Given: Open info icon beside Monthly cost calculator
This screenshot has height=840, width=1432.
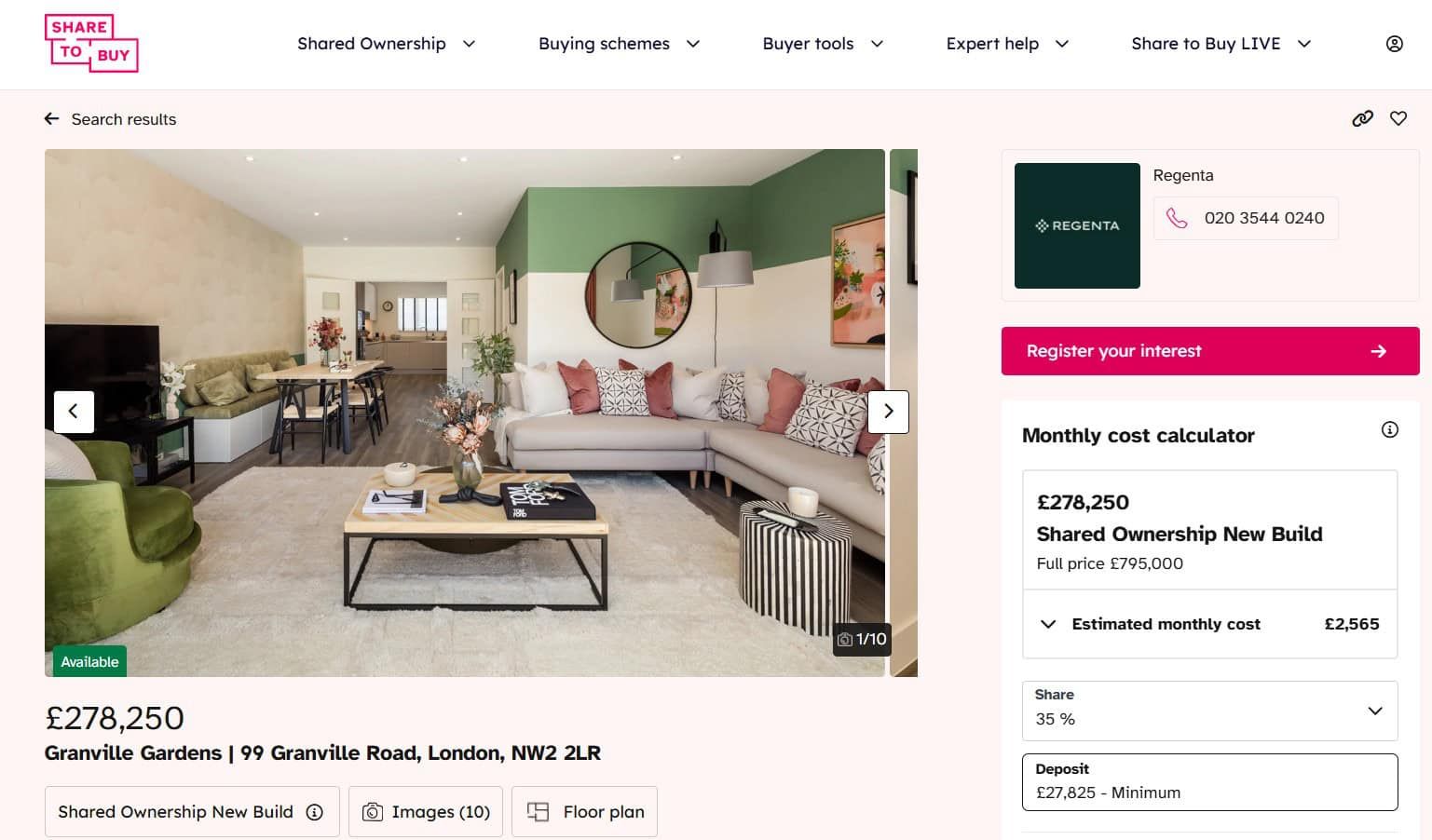Looking at the screenshot, I should (1389, 429).
